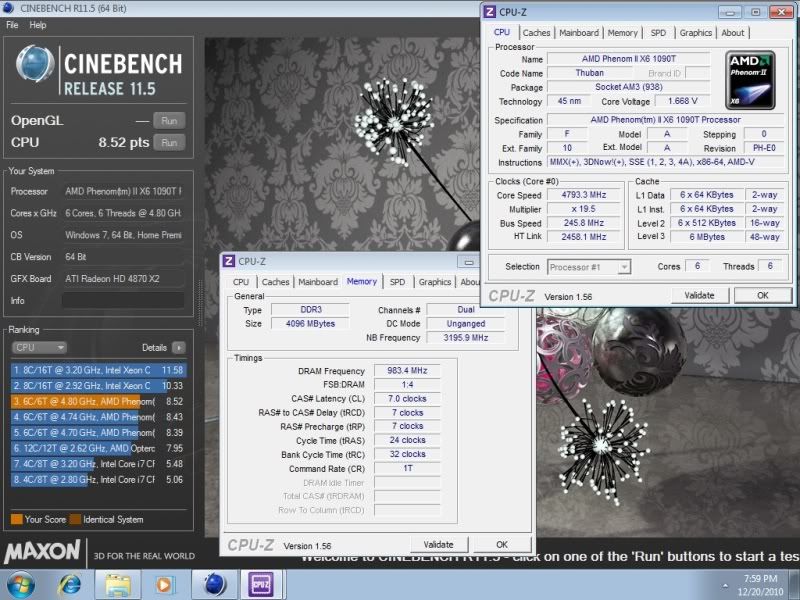Open the Help menu in Cinebench

coord(38,25)
